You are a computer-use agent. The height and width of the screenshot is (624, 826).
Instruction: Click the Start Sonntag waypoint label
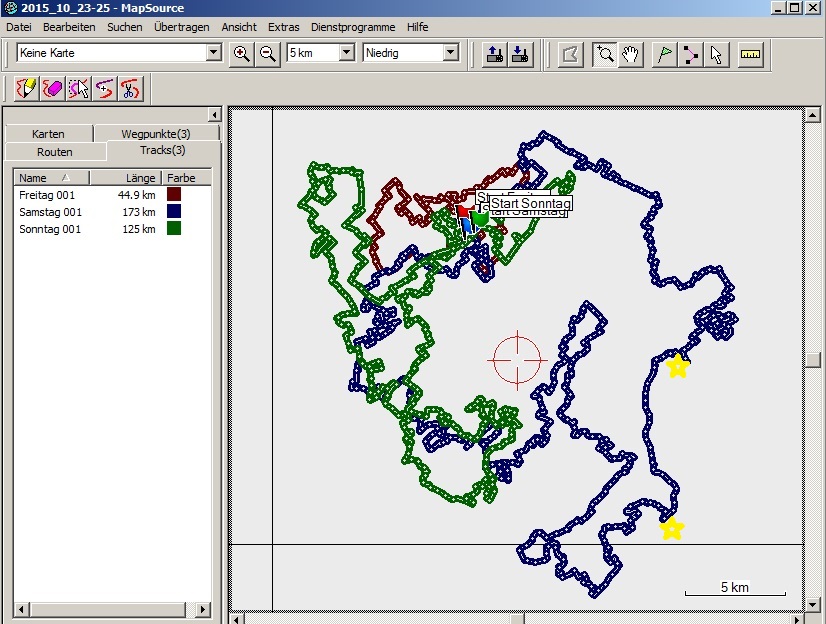click(x=530, y=203)
